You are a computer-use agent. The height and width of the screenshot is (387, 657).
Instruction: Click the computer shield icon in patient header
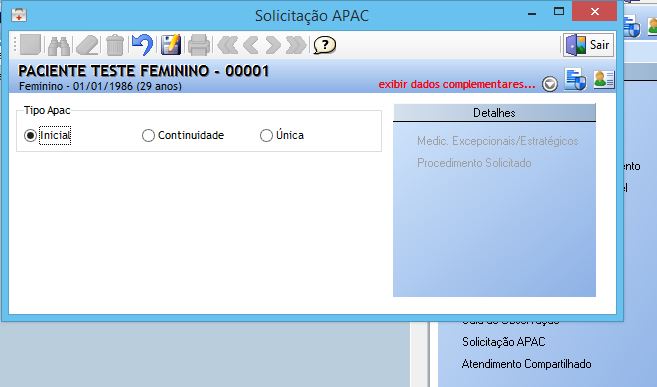coord(575,79)
